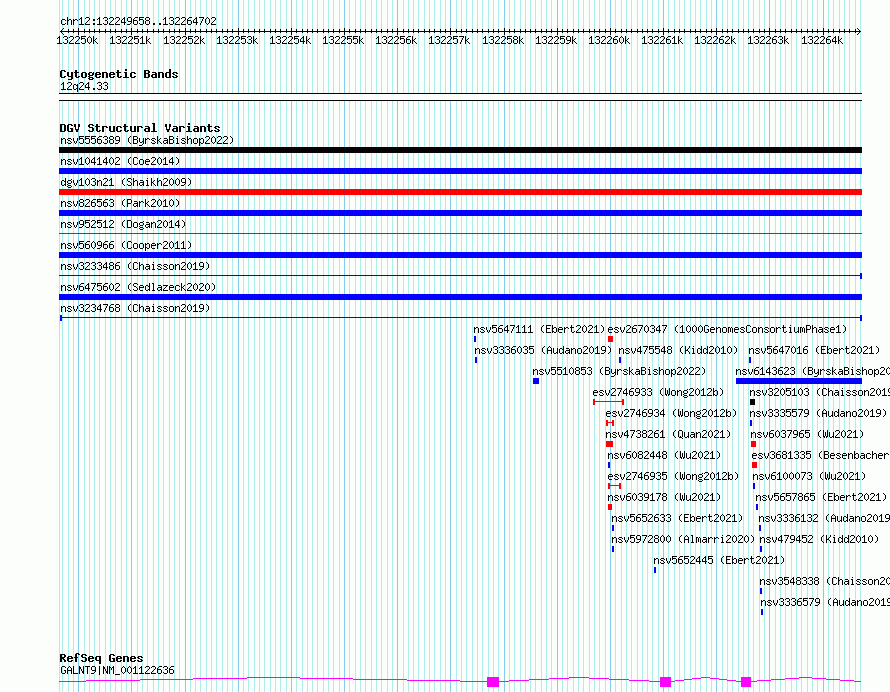Click the blue nsv5510853 variant square
This screenshot has width=890, height=692.
[x=536, y=381]
